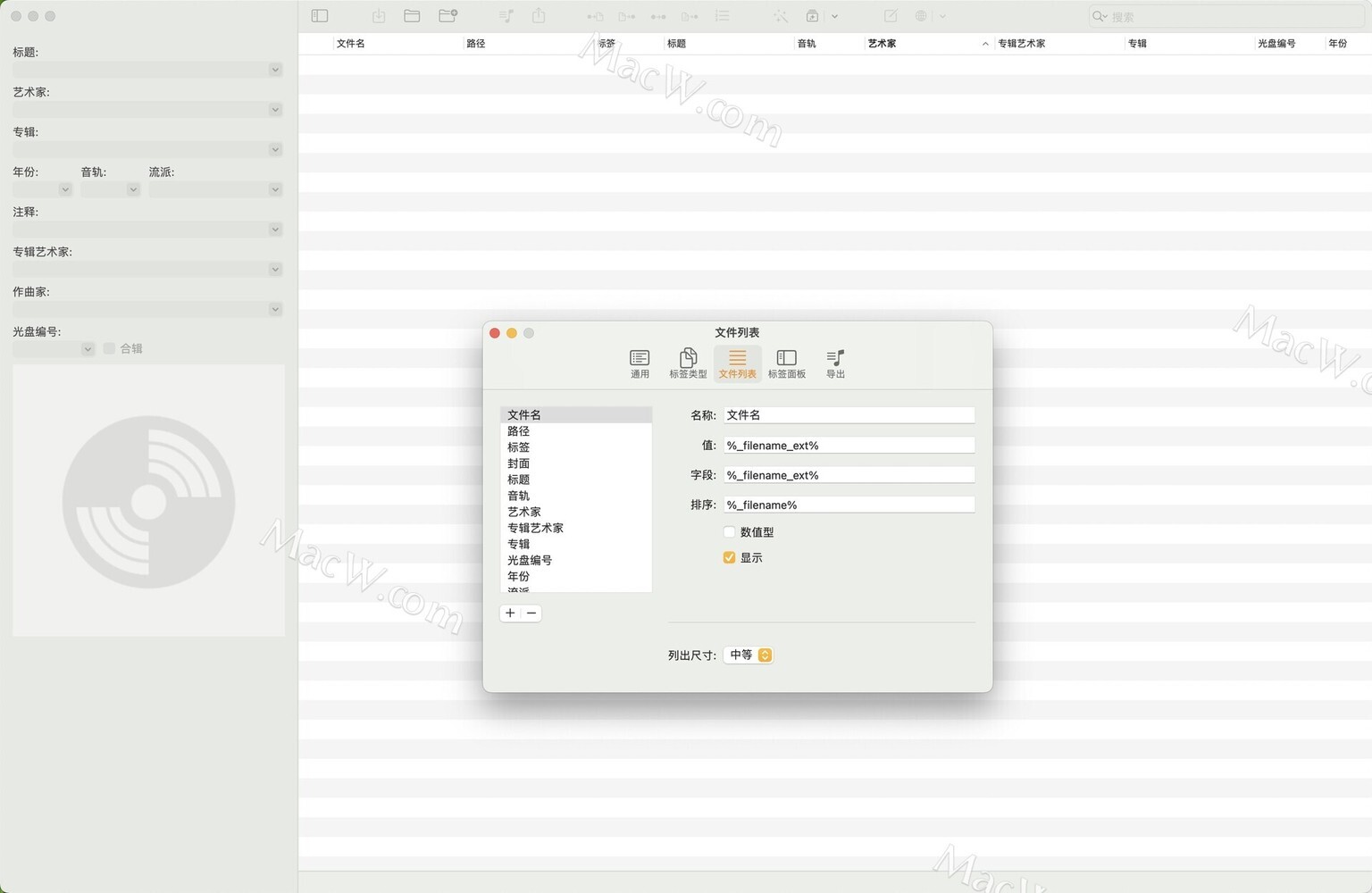Viewport: 1372px width, 893px height.
Task: Click the playlist music note toolbar icon
Action: (506, 16)
